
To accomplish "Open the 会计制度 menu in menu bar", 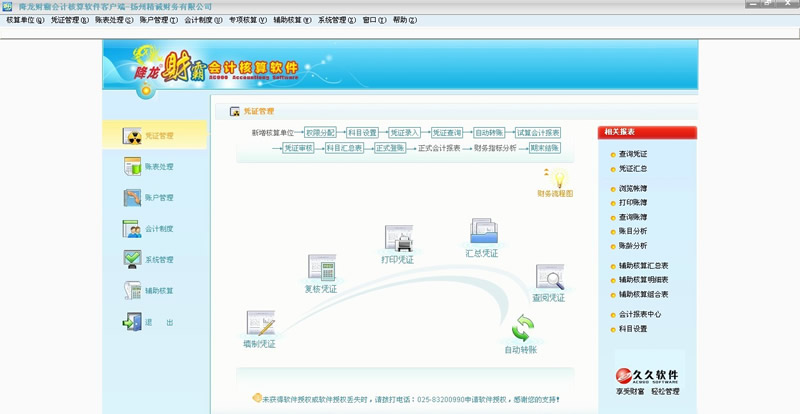I will [x=203, y=20].
